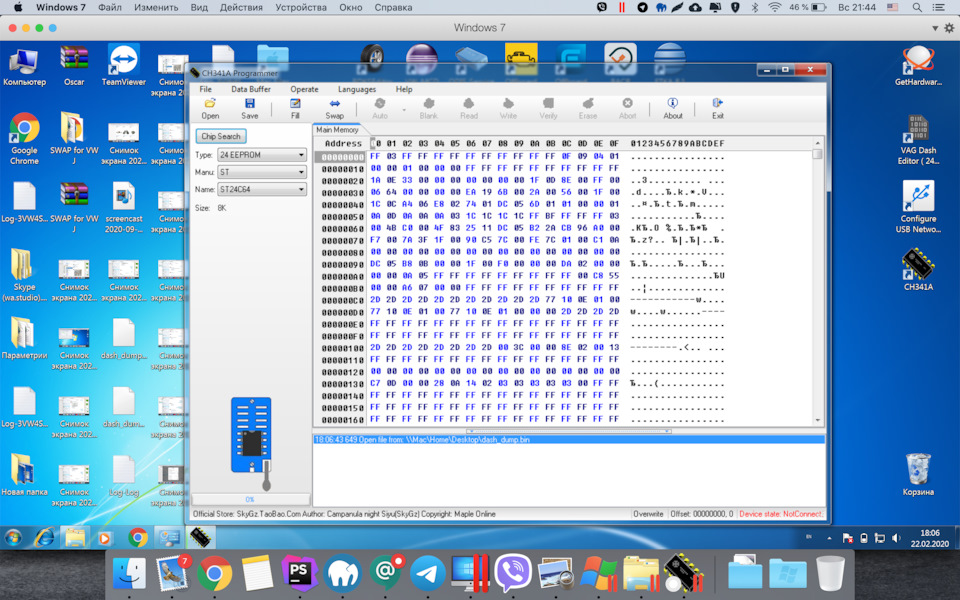Click the Blank check toolbar icon
The height and width of the screenshot is (600, 960).
pyautogui.click(x=429, y=108)
